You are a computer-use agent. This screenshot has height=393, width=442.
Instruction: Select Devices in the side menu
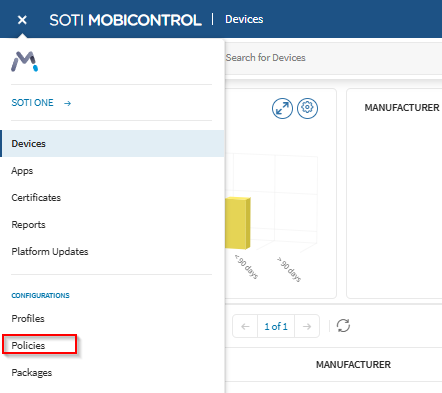[113, 143]
